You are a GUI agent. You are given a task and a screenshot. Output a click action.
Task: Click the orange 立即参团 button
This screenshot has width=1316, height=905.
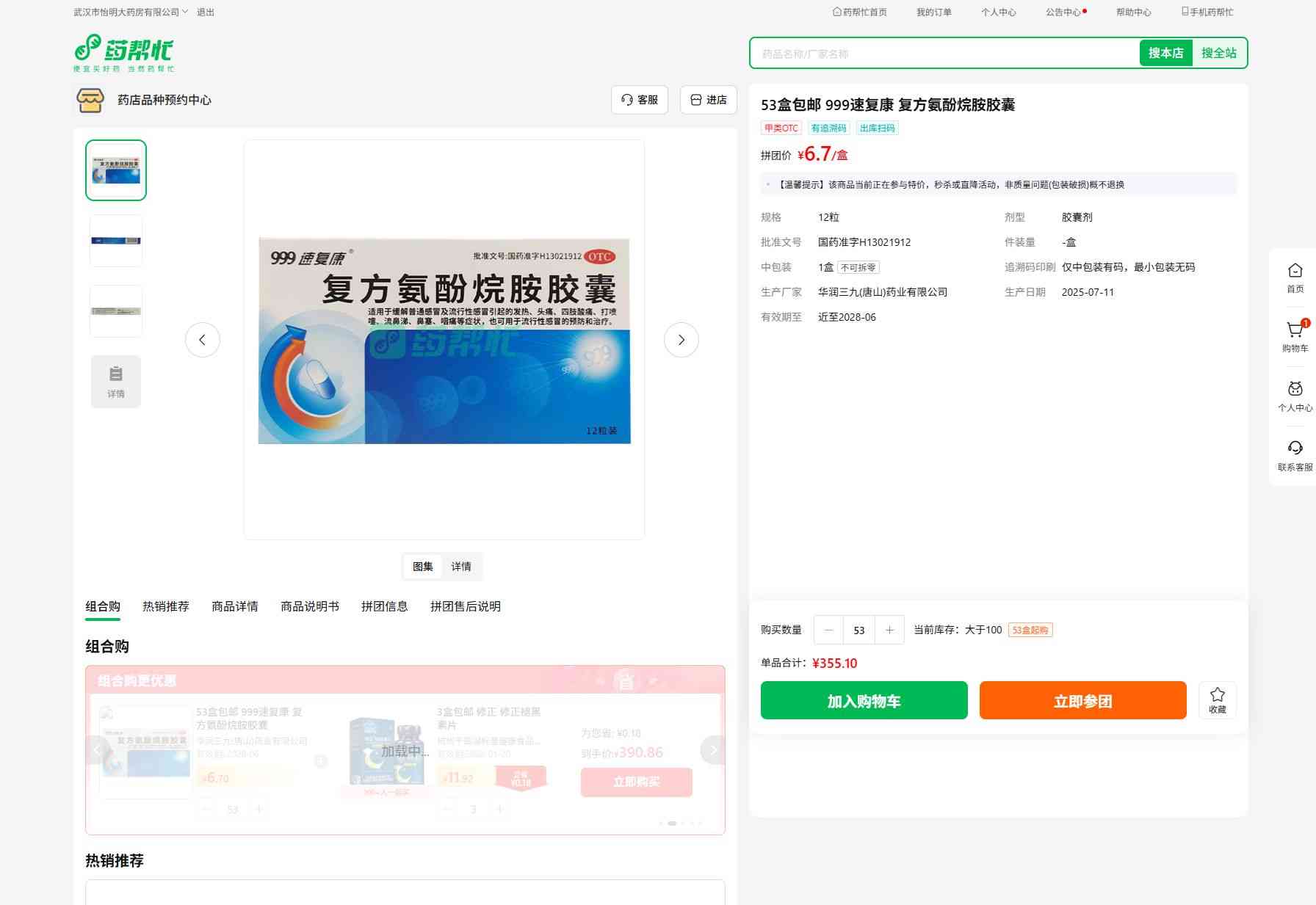tap(1082, 700)
